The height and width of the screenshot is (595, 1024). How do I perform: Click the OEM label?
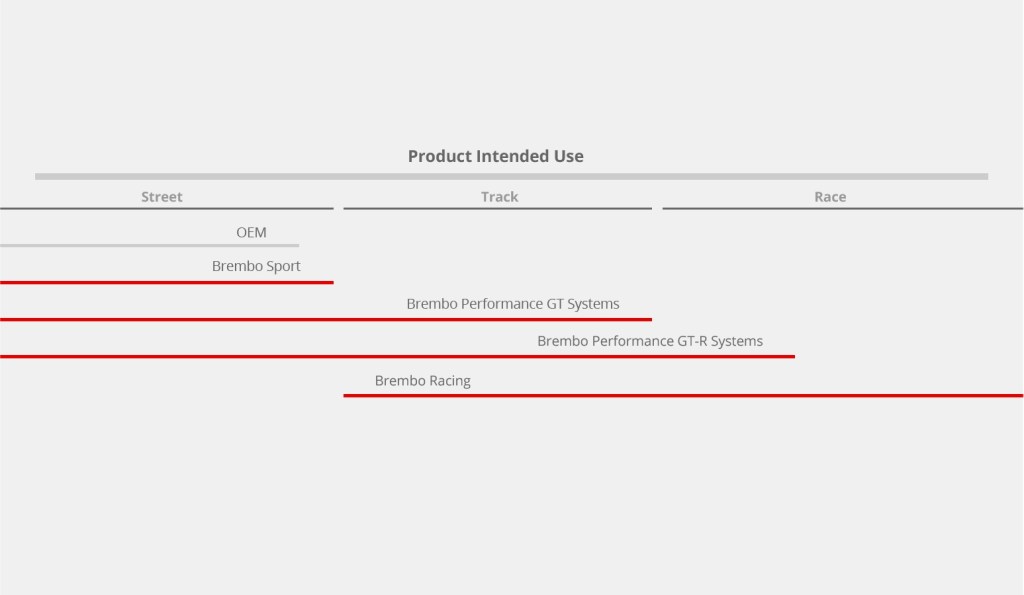[251, 232]
